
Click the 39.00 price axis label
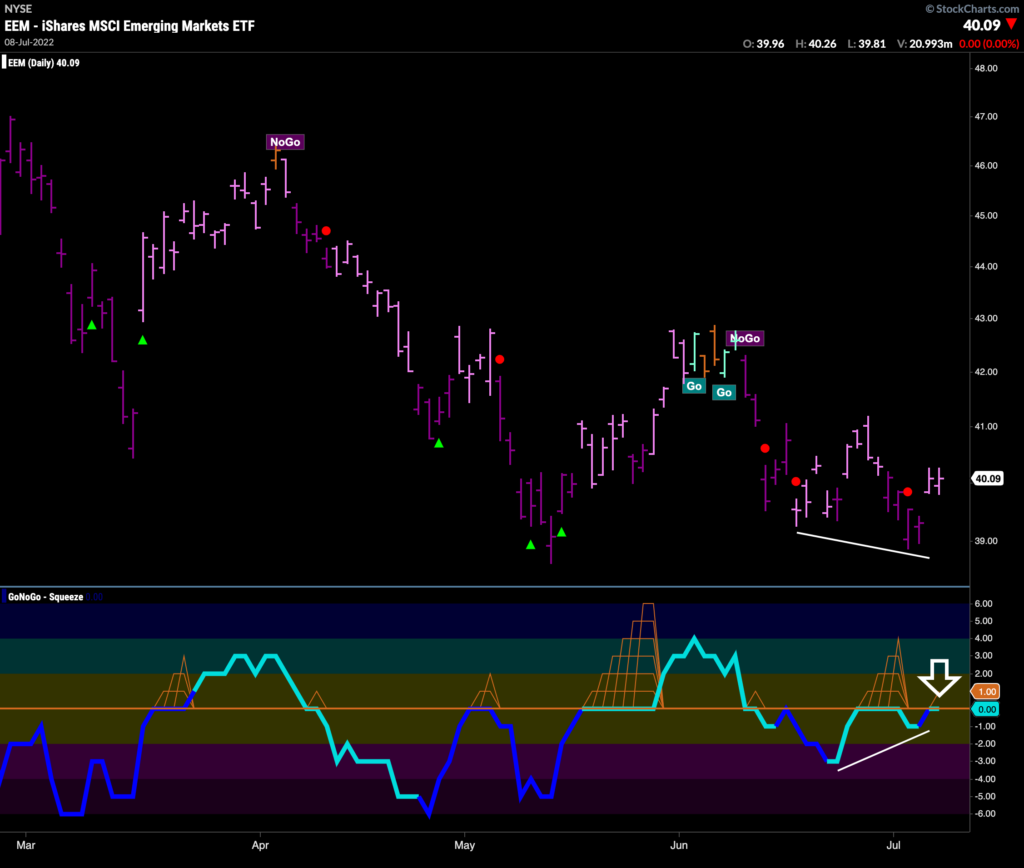(x=985, y=541)
